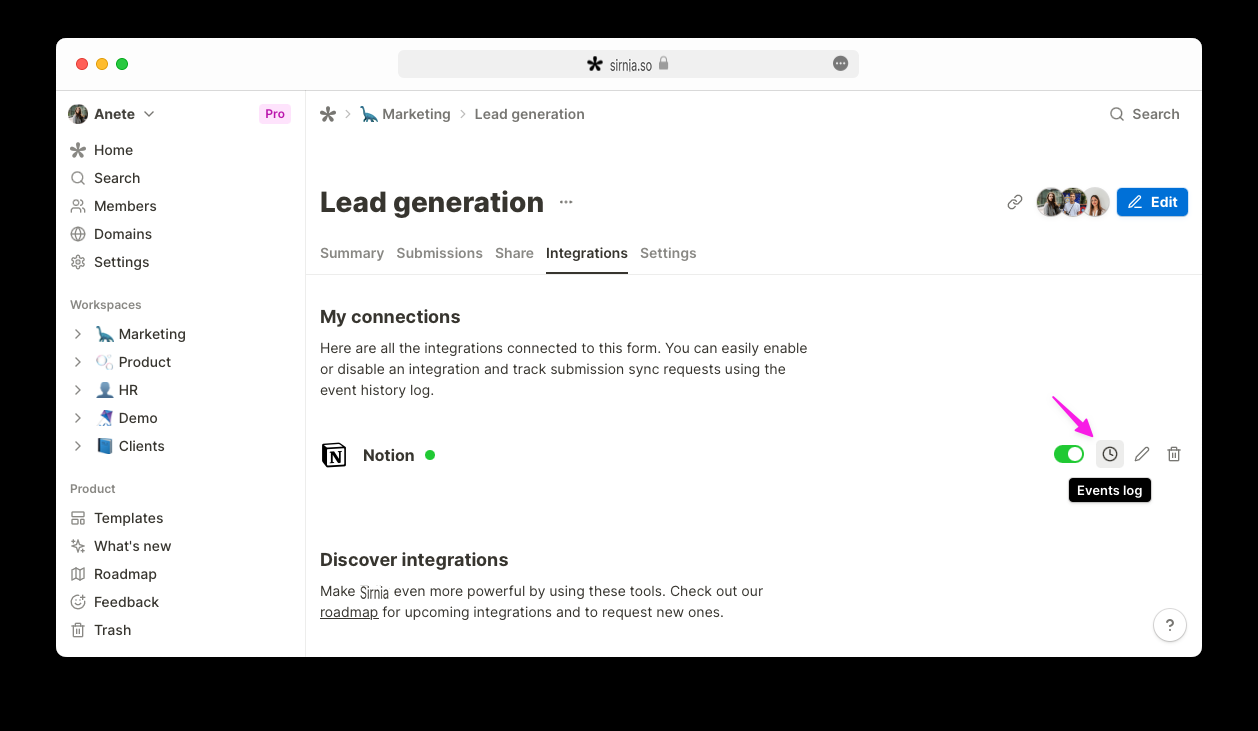Copy form link via chain icon
Image resolution: width=1258 pixels, height=731 pixels.
click(x=1015, y=202)
